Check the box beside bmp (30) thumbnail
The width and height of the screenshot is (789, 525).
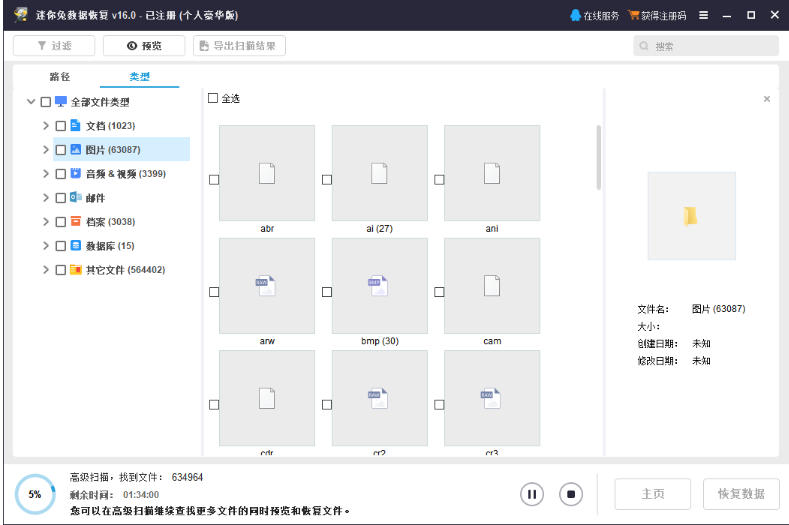tap(327, 292)
